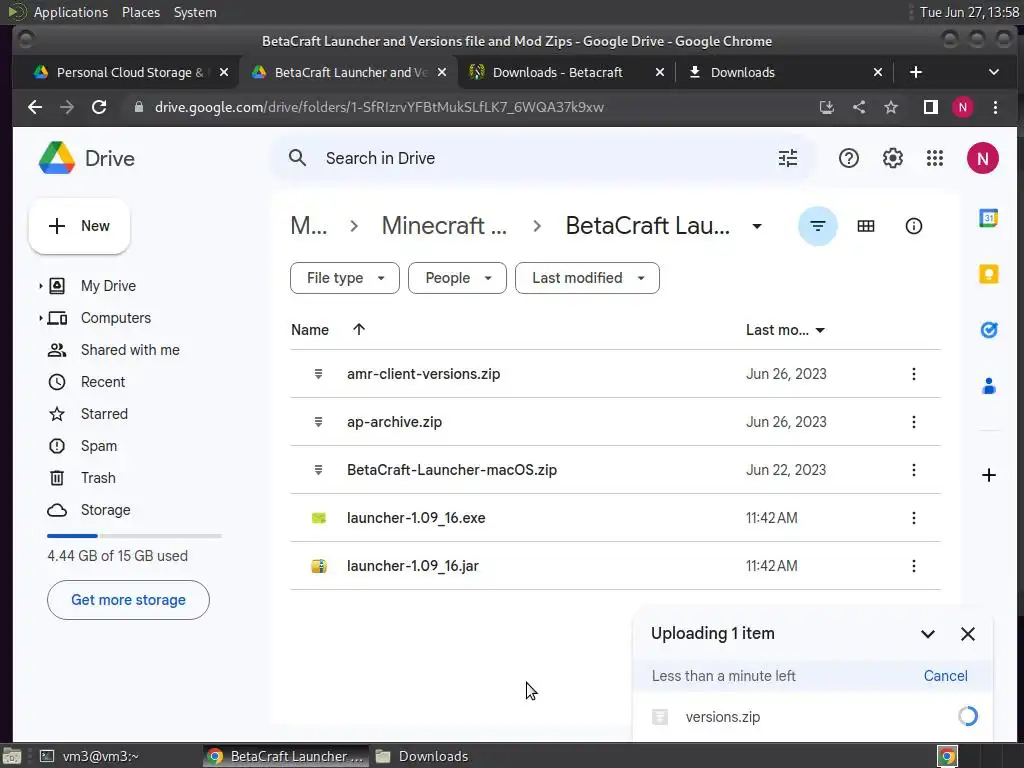Cancel the versions.zip upload
The height and width of the screenshot is (768, 1024).
pyautogui.click(x=945, y=676)
